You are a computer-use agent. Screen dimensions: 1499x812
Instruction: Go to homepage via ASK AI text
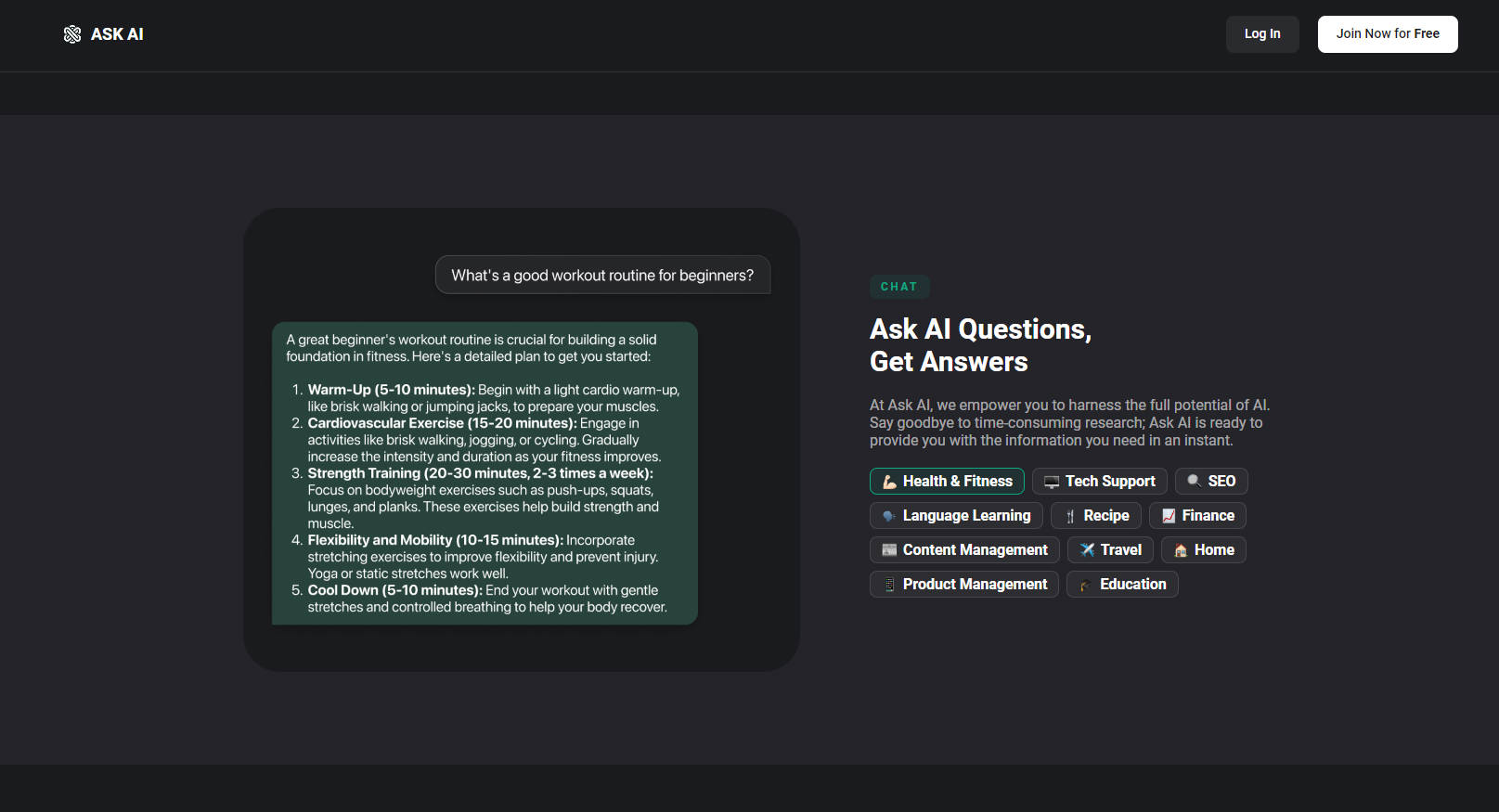117,34
